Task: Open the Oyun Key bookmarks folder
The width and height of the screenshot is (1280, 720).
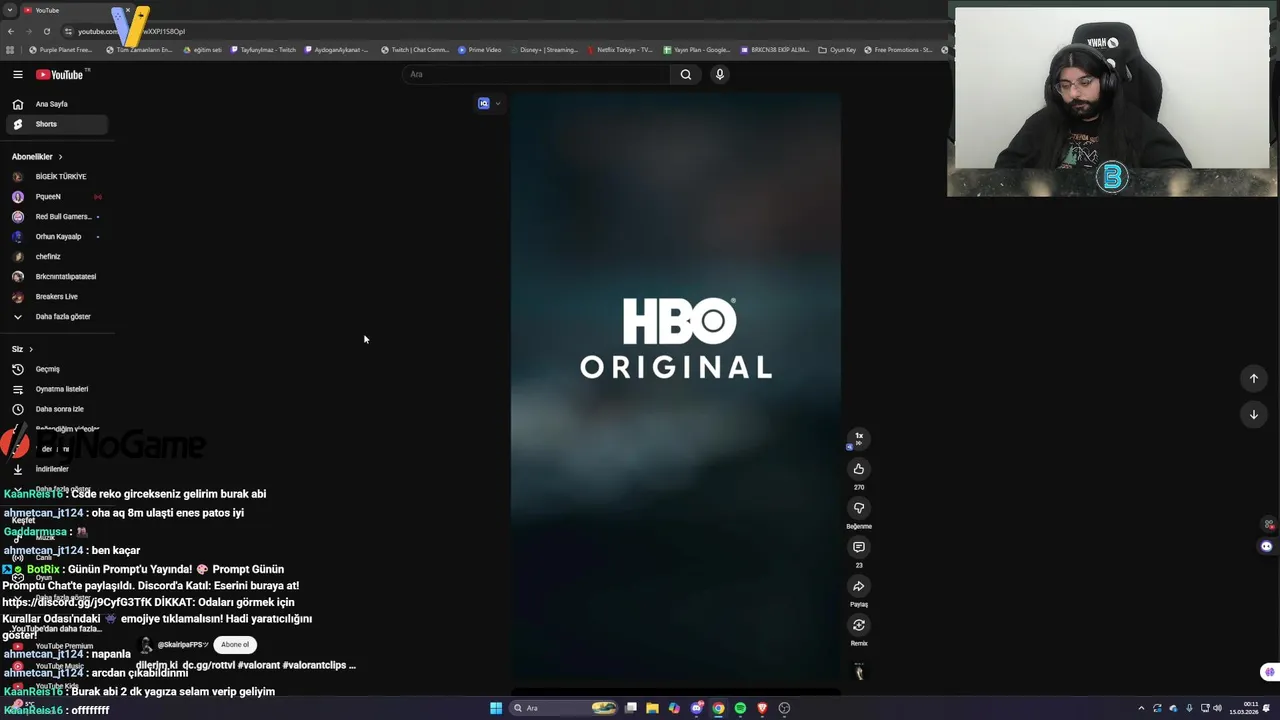Action: [x=837, y=49]
